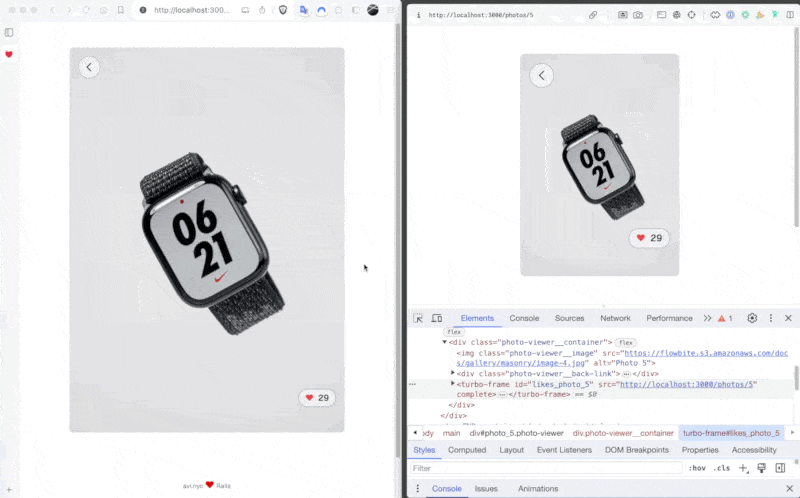Viewport: 800px width, 498px height.
Task: Open the Properties pane
Action: click(x=700, y=450)
